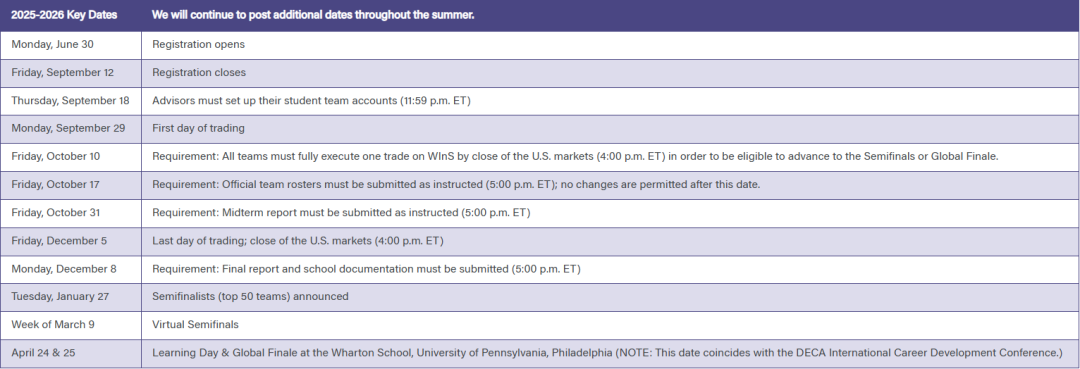
Task: Click the Learning Day & Global Finale description
Action: click(x=608, y=353)
